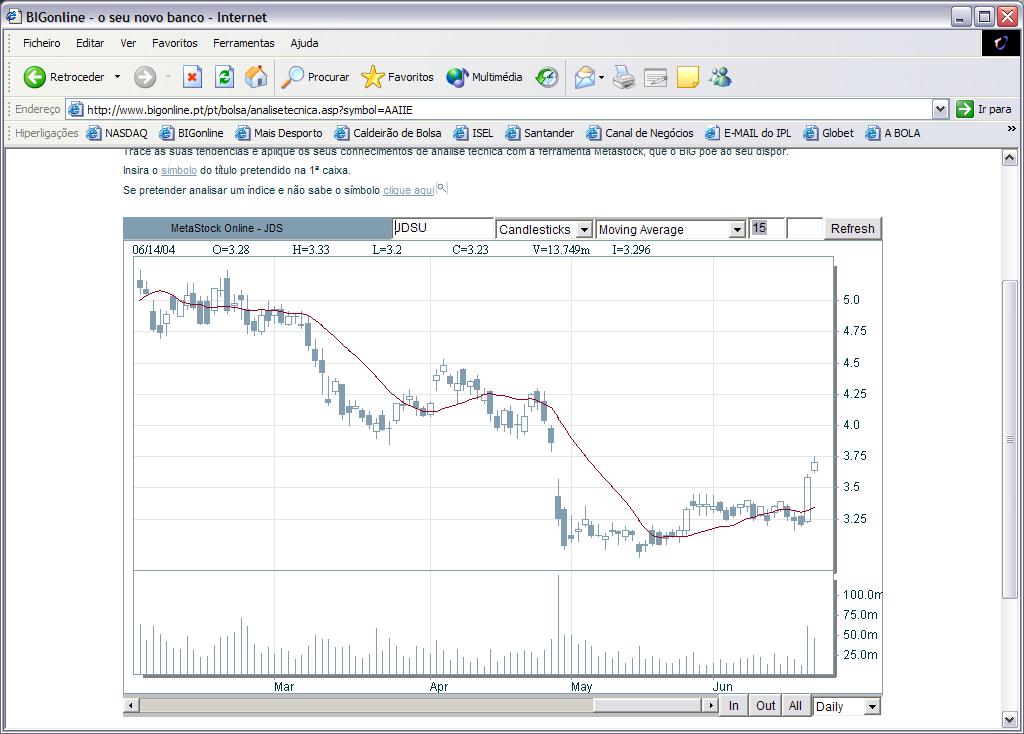
Task: Open the Candlesticks chart type dropdown
Action: (584, 230)
